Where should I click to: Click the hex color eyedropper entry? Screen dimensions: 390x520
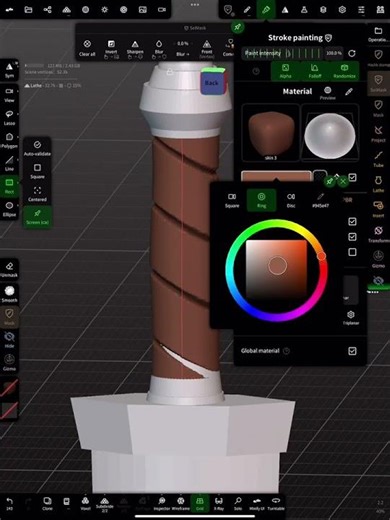pos(320,200)
